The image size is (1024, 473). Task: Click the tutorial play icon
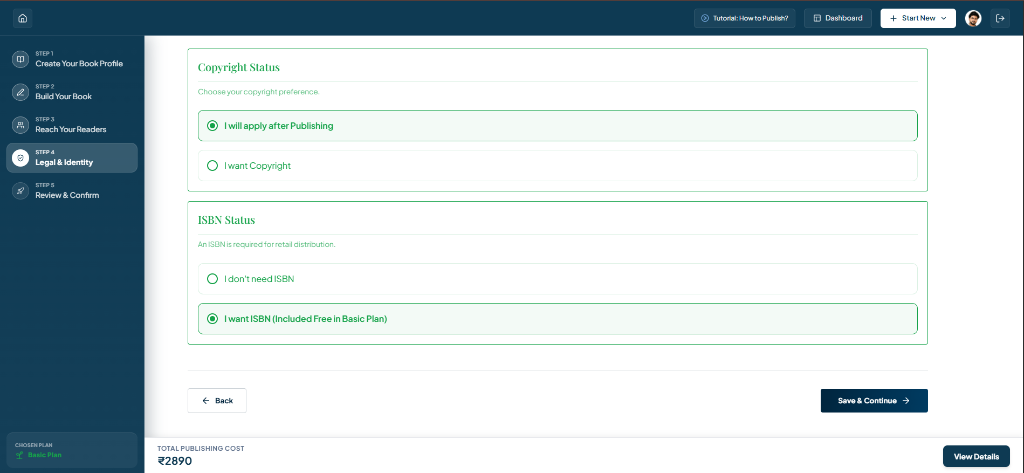(705, 18)
